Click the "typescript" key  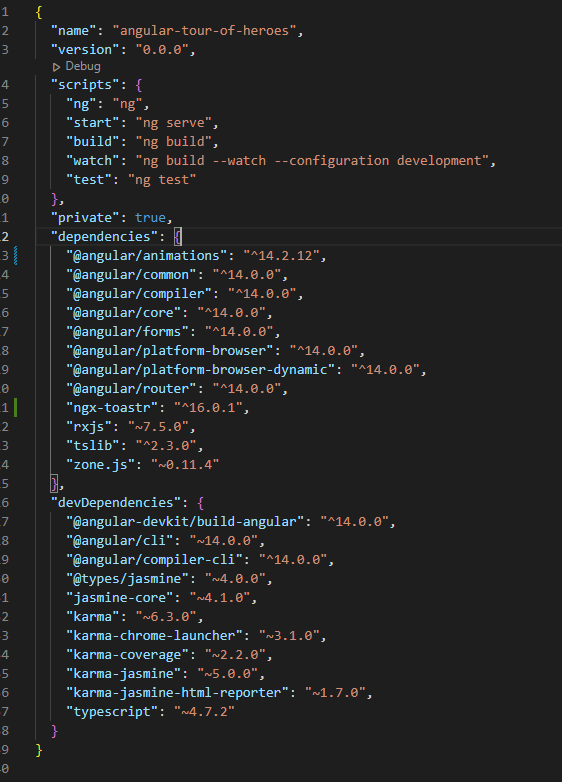[112, 712]
